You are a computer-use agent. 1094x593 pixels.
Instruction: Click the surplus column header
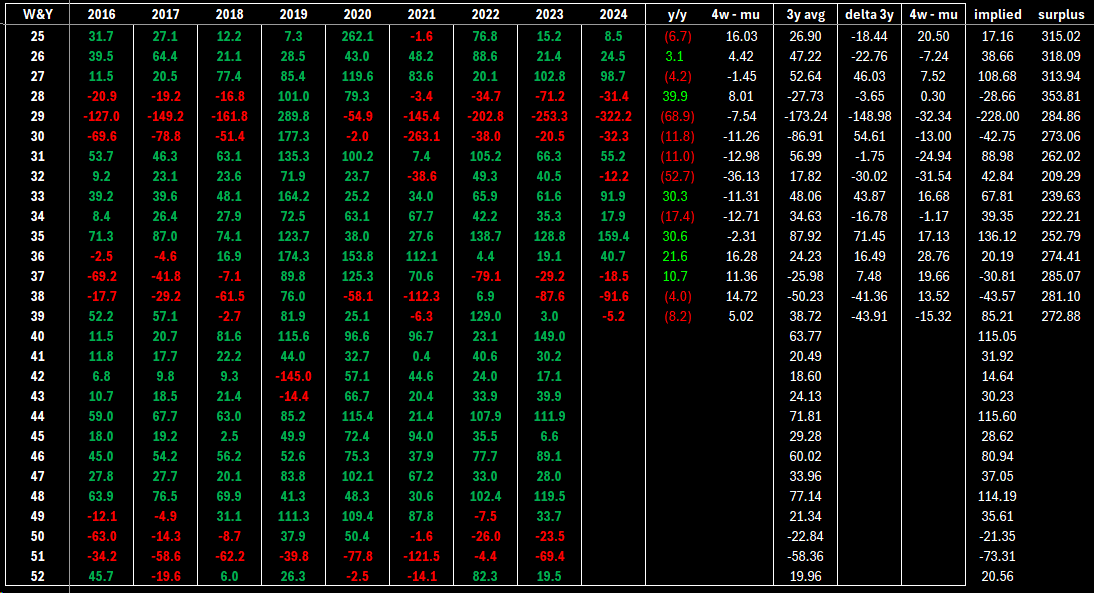click(1061, 15)
